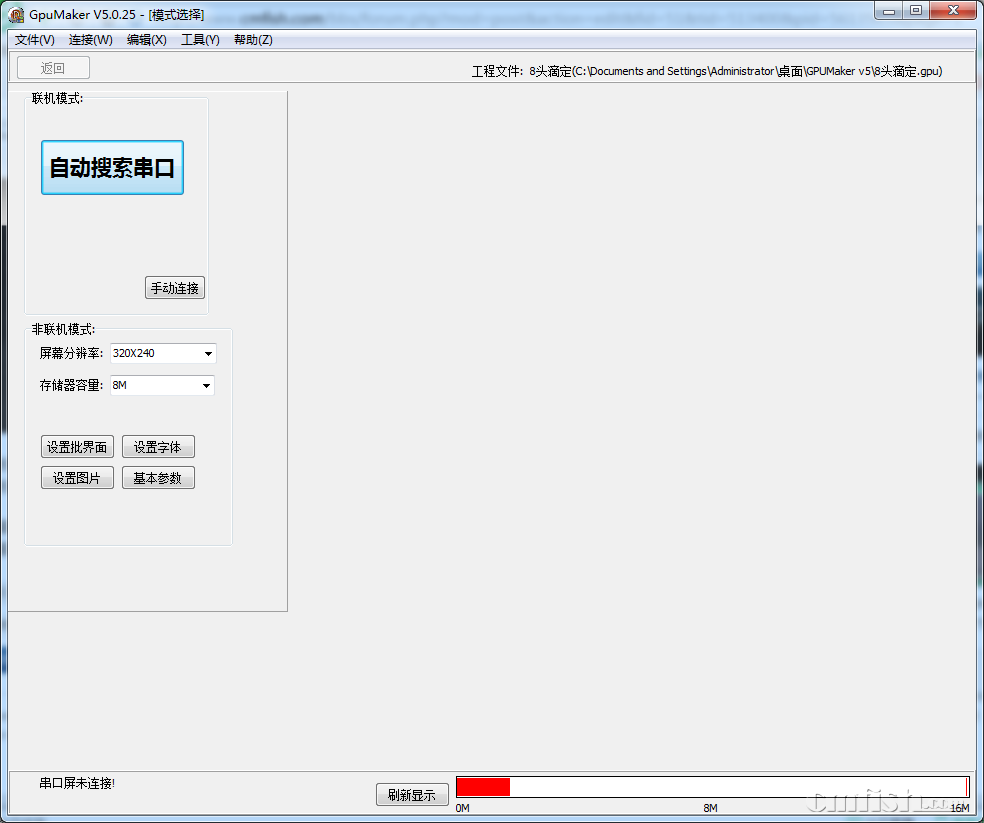Click the 刷新显示 button
Viewport: 984px width, 823px height.
coord(412,795)
